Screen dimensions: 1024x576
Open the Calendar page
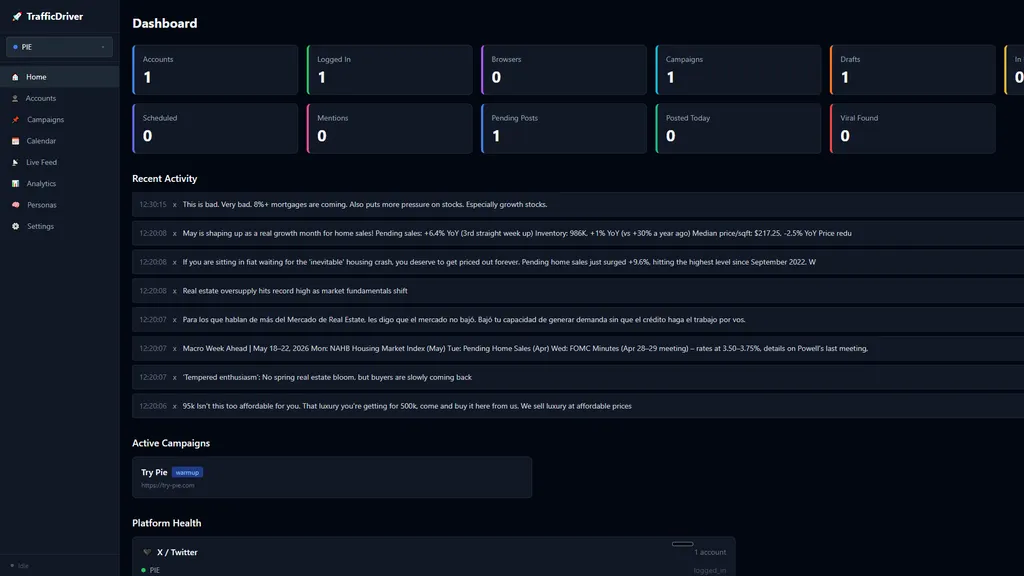click(59, 141)
